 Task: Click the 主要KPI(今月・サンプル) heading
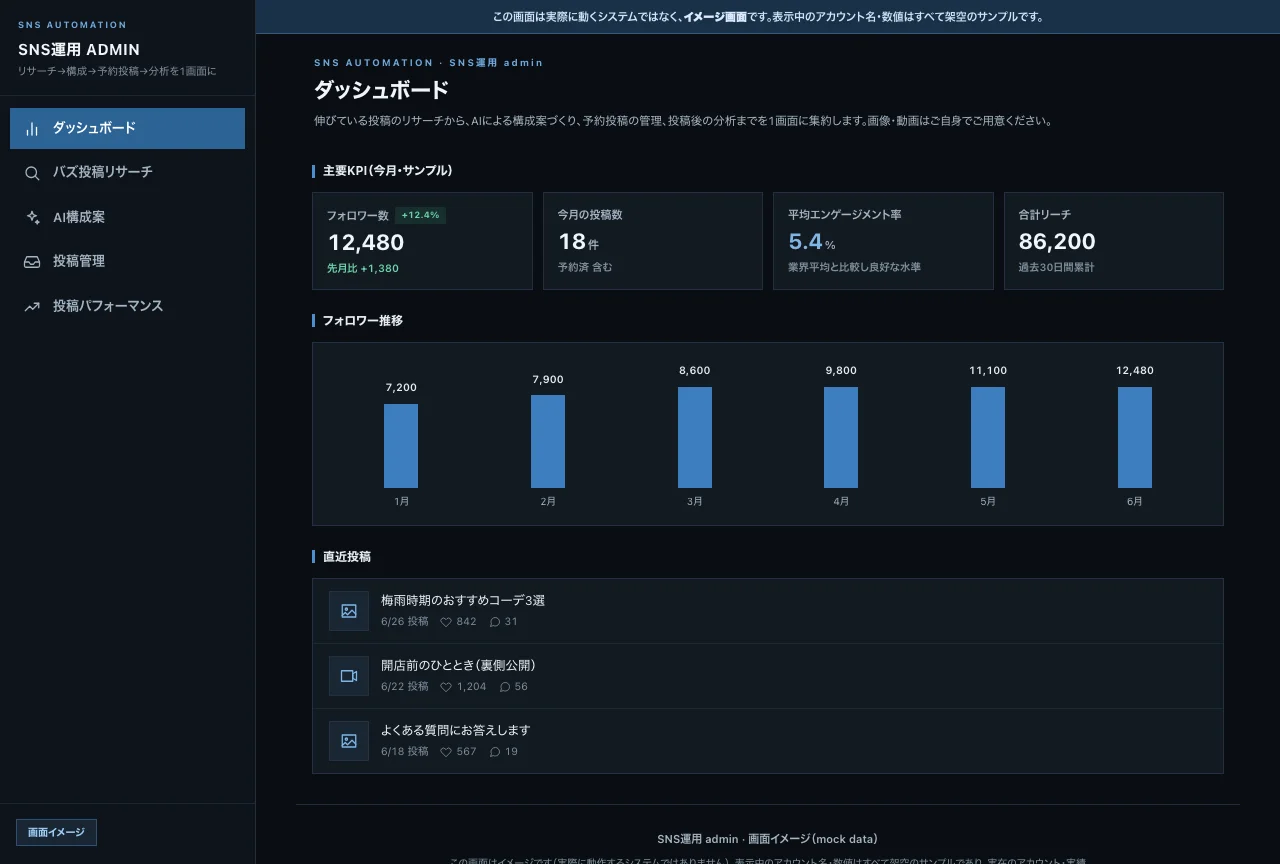(x=388, y=171)
